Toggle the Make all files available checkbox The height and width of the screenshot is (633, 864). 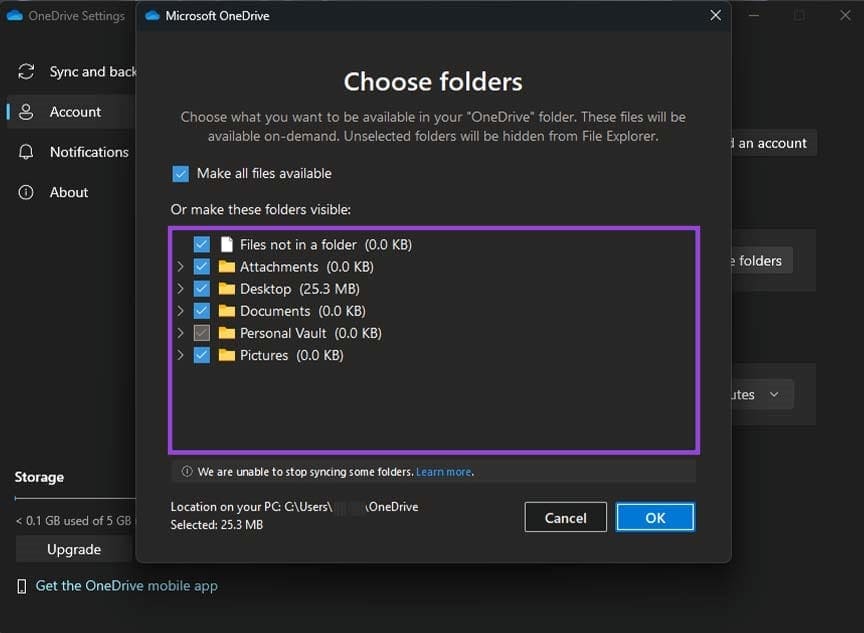[180, 174]
